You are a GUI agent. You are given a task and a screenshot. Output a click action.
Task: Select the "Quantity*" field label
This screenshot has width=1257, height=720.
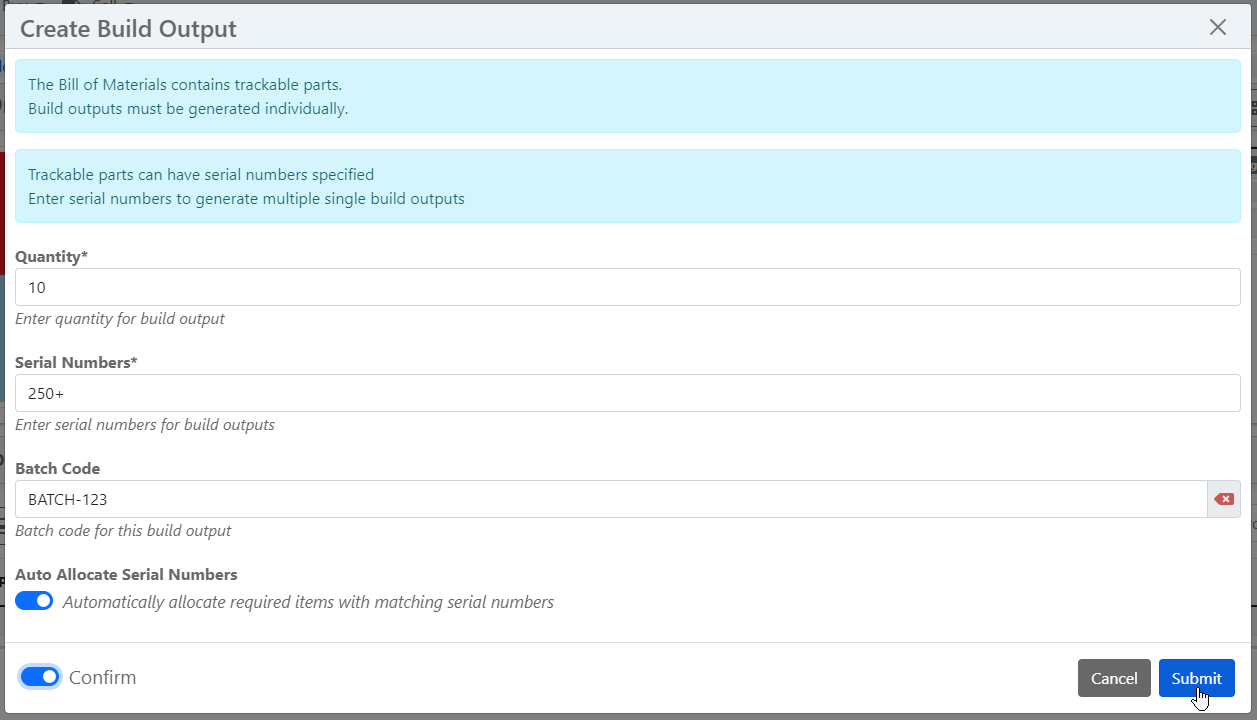(51, 257)
